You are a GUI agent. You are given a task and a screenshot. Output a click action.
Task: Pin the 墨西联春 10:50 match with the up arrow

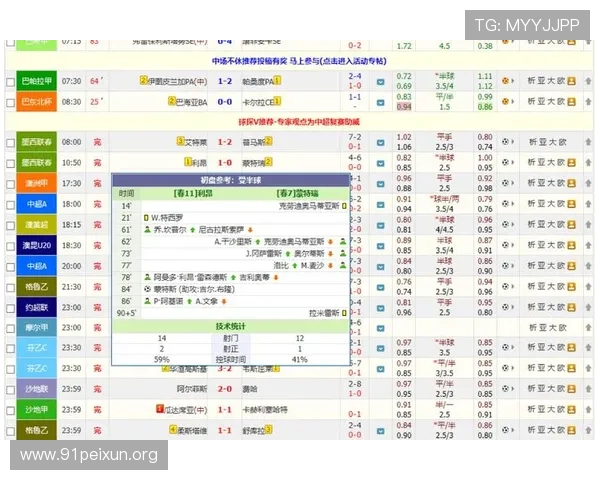pos(588,162)
